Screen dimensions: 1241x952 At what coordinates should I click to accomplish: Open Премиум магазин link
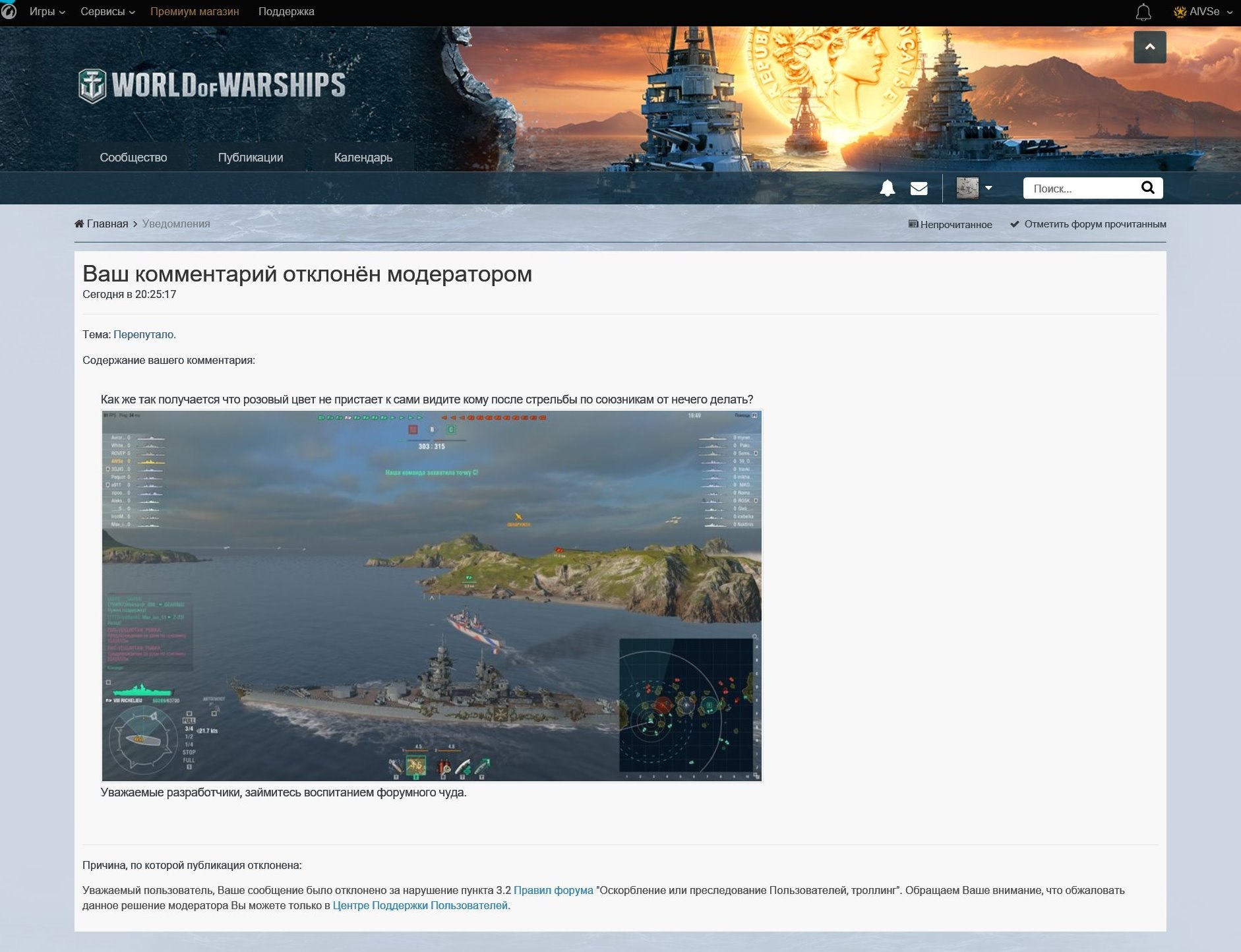(x=195, y=11)
